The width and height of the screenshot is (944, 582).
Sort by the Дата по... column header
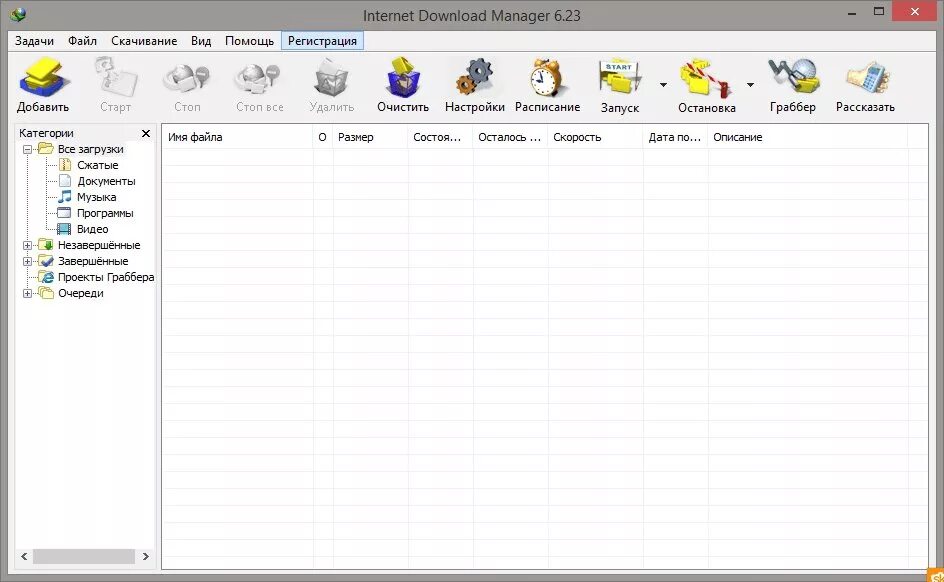coord(675,137)
